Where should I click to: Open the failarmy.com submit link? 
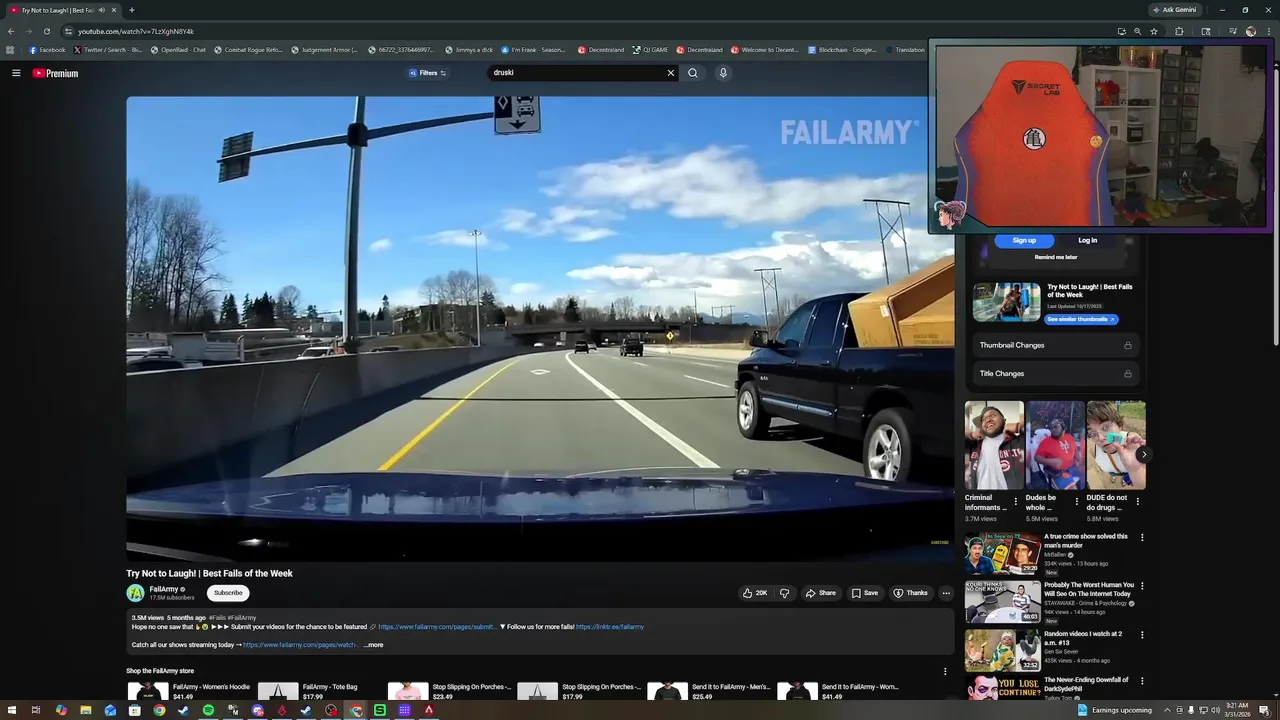436,627
